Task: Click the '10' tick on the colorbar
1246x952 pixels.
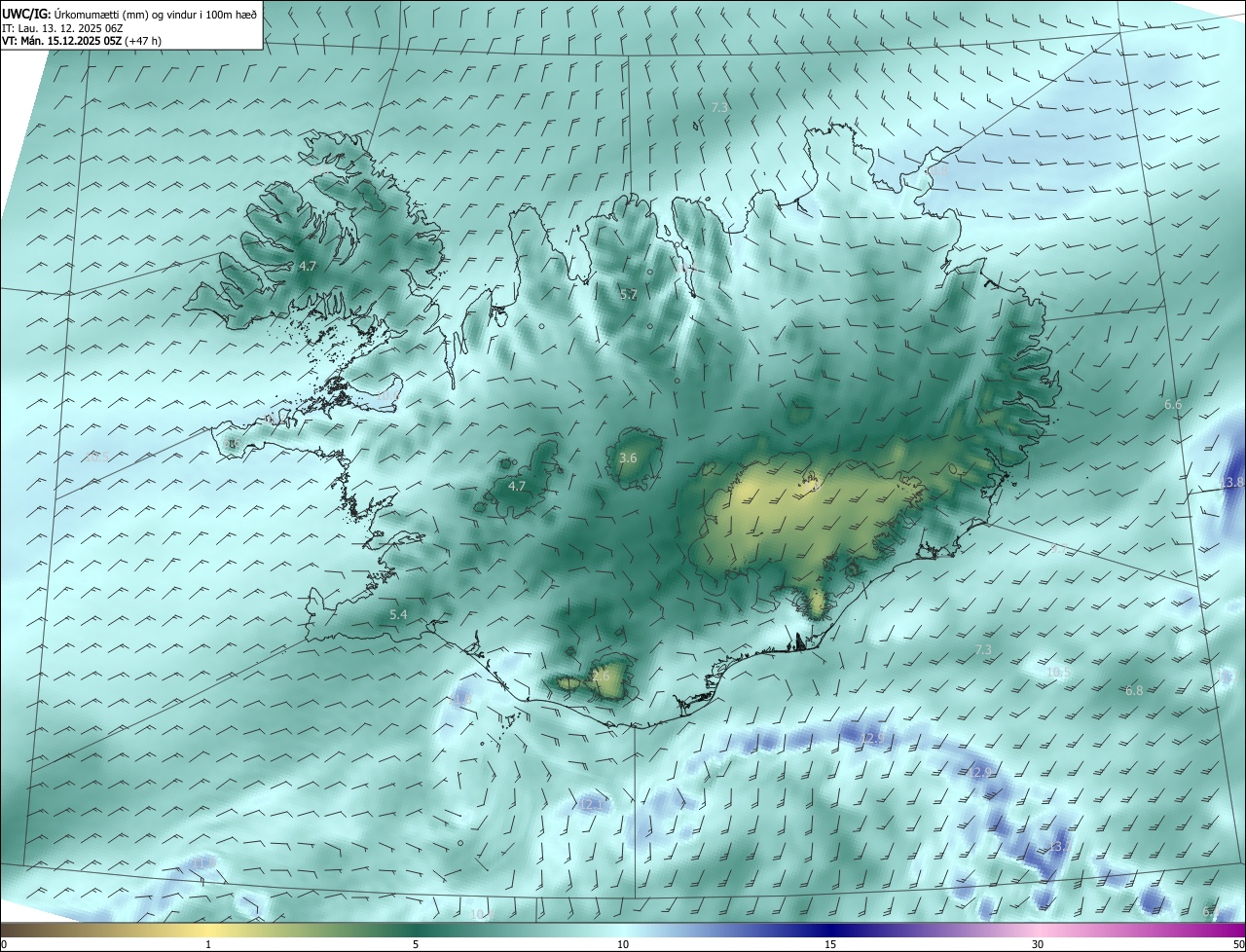Action: [x=623, y=944]
